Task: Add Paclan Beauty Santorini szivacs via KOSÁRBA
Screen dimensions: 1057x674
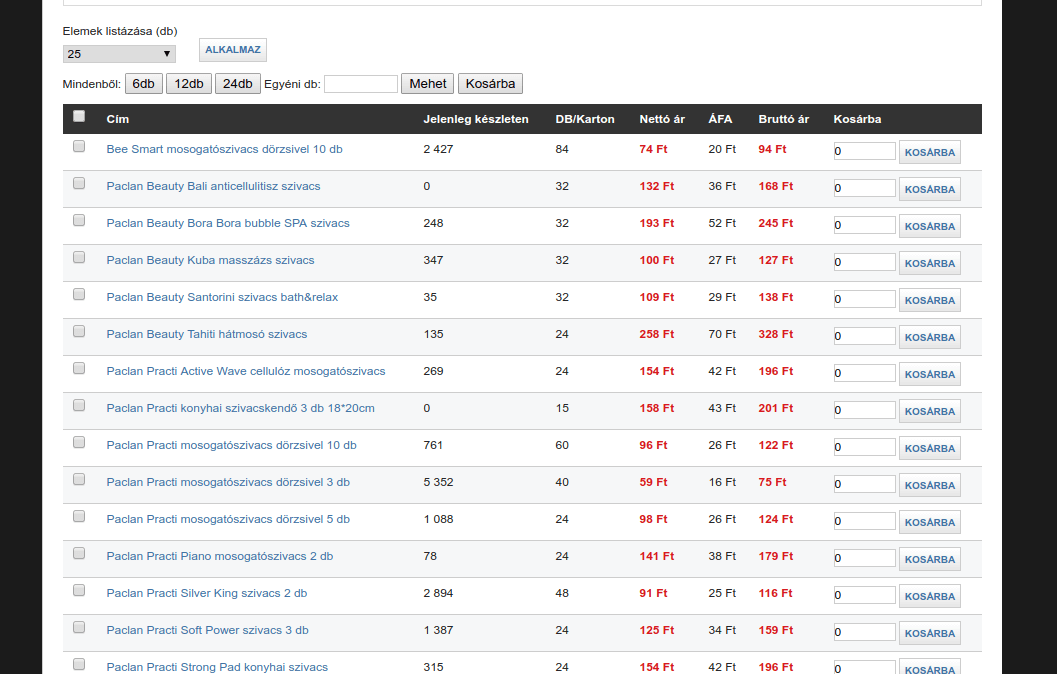Action: click(930, 301)
